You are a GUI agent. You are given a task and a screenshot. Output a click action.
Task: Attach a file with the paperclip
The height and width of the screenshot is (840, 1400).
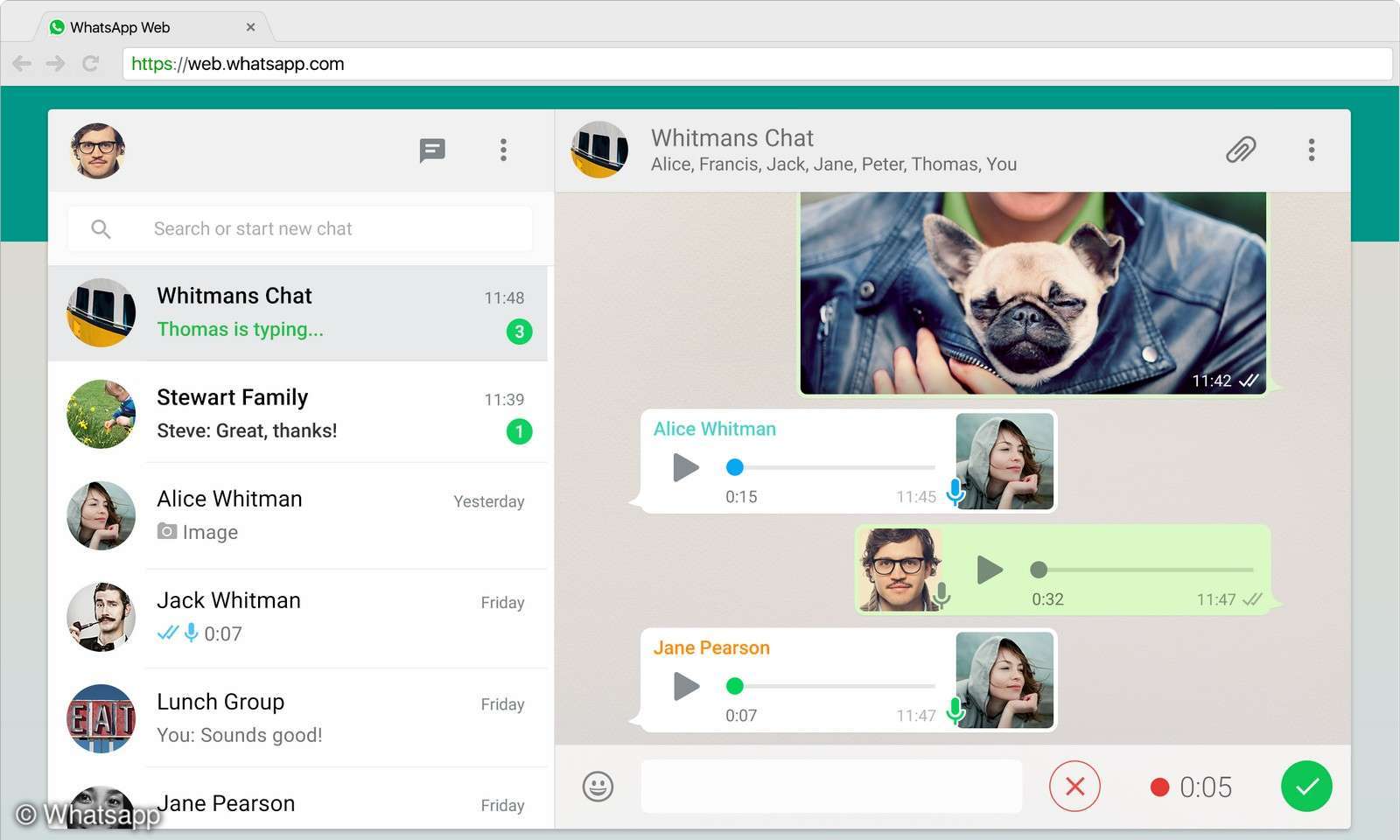tap(1241, 150)
